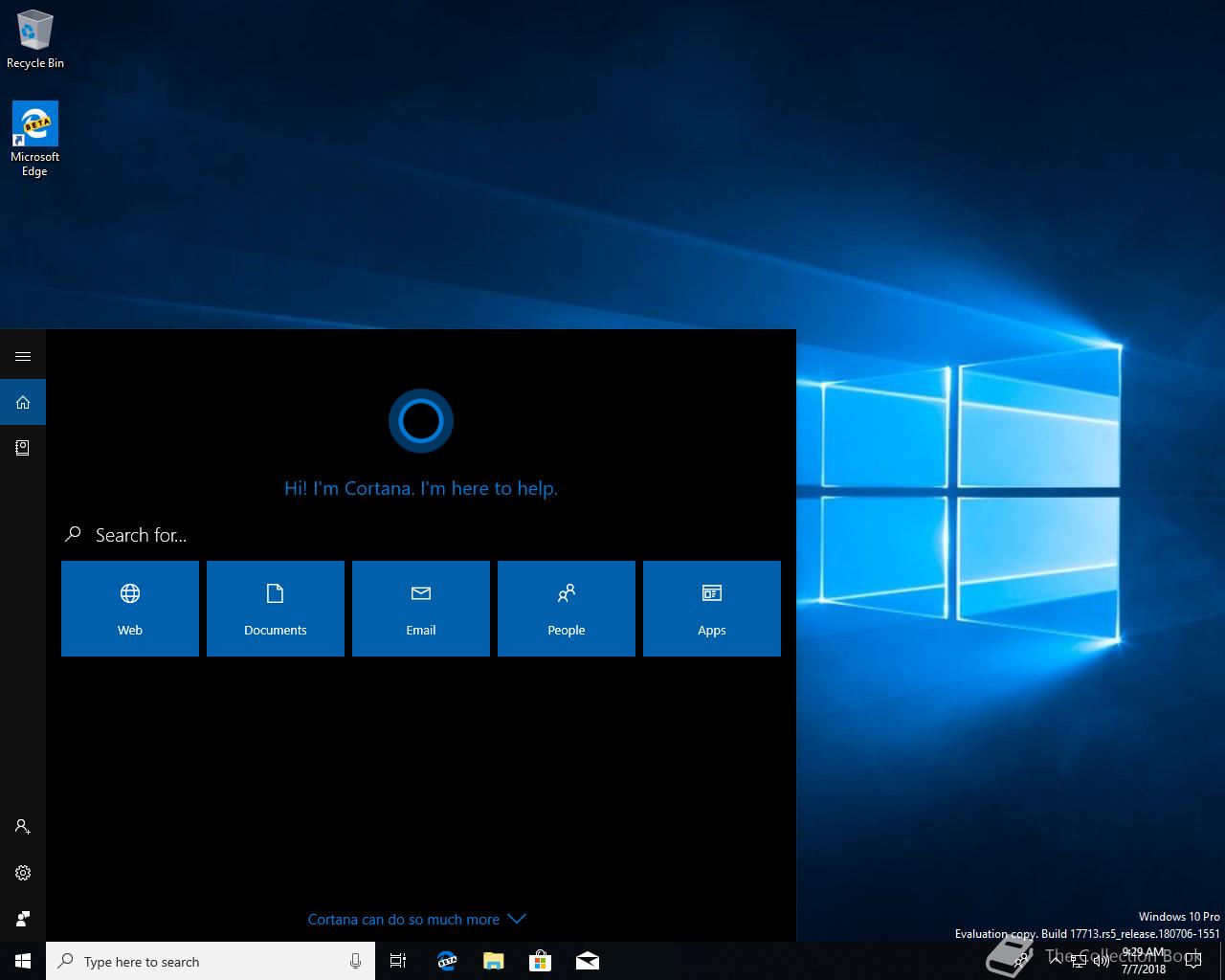Image resolution: width=1225 pixels, height=980 pixels.
Task: Choose the Email search tile
Action: 421,609
